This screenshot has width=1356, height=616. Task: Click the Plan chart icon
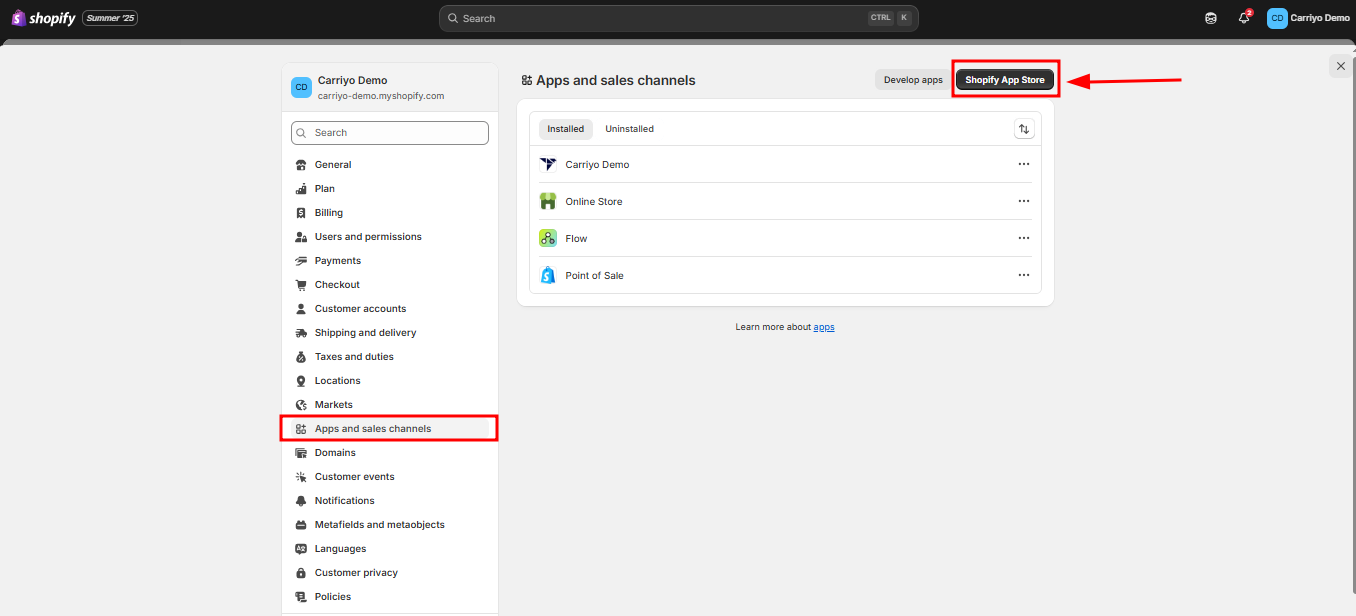[x=301, y=189]
